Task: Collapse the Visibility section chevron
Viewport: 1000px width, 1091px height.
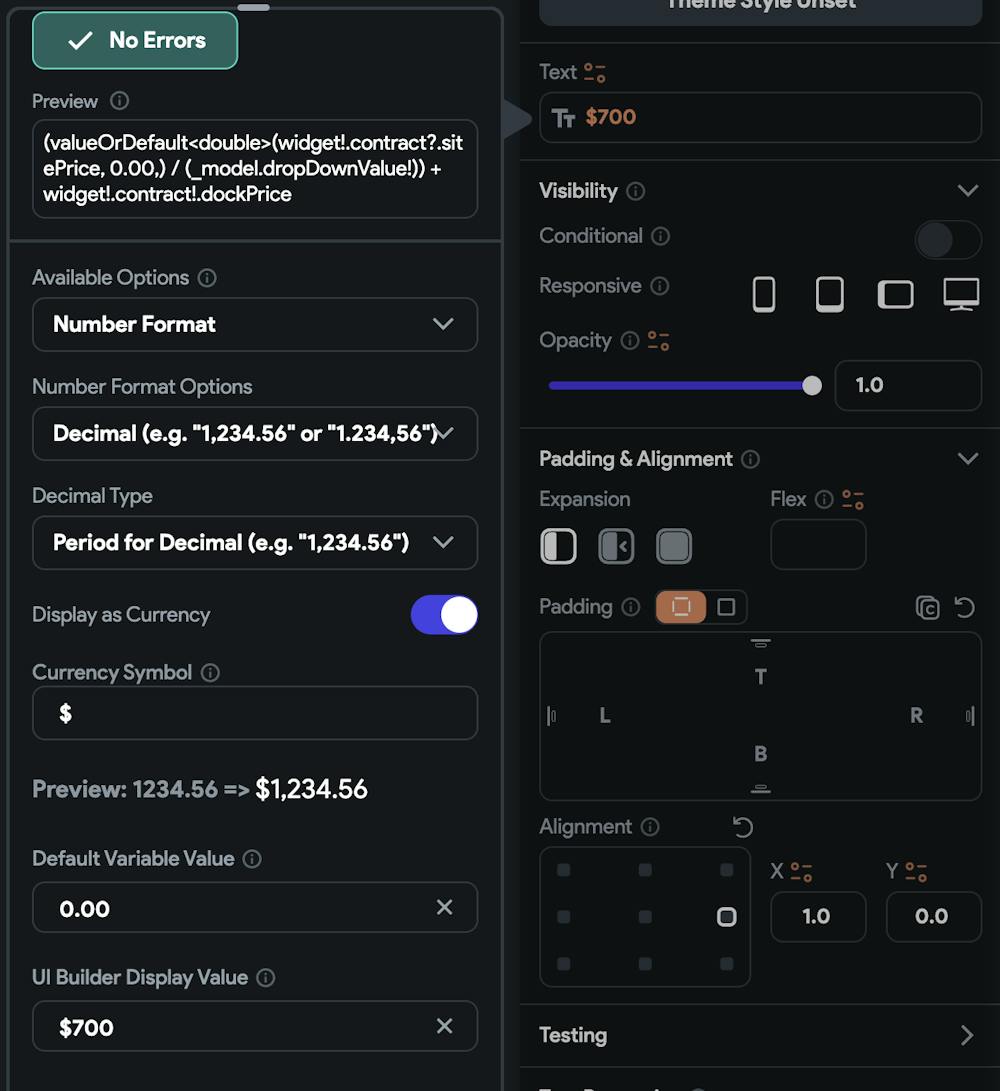Action: tap(967, 190)
